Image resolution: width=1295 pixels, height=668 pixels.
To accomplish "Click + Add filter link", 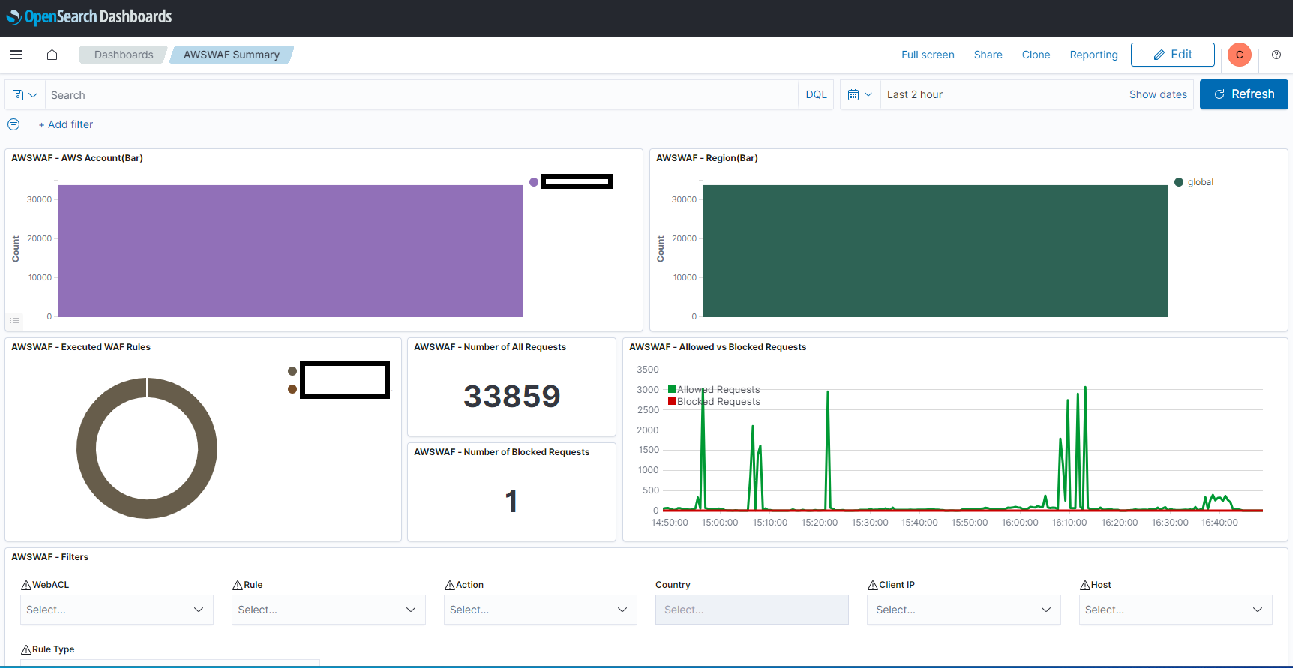I will point(66,124).
